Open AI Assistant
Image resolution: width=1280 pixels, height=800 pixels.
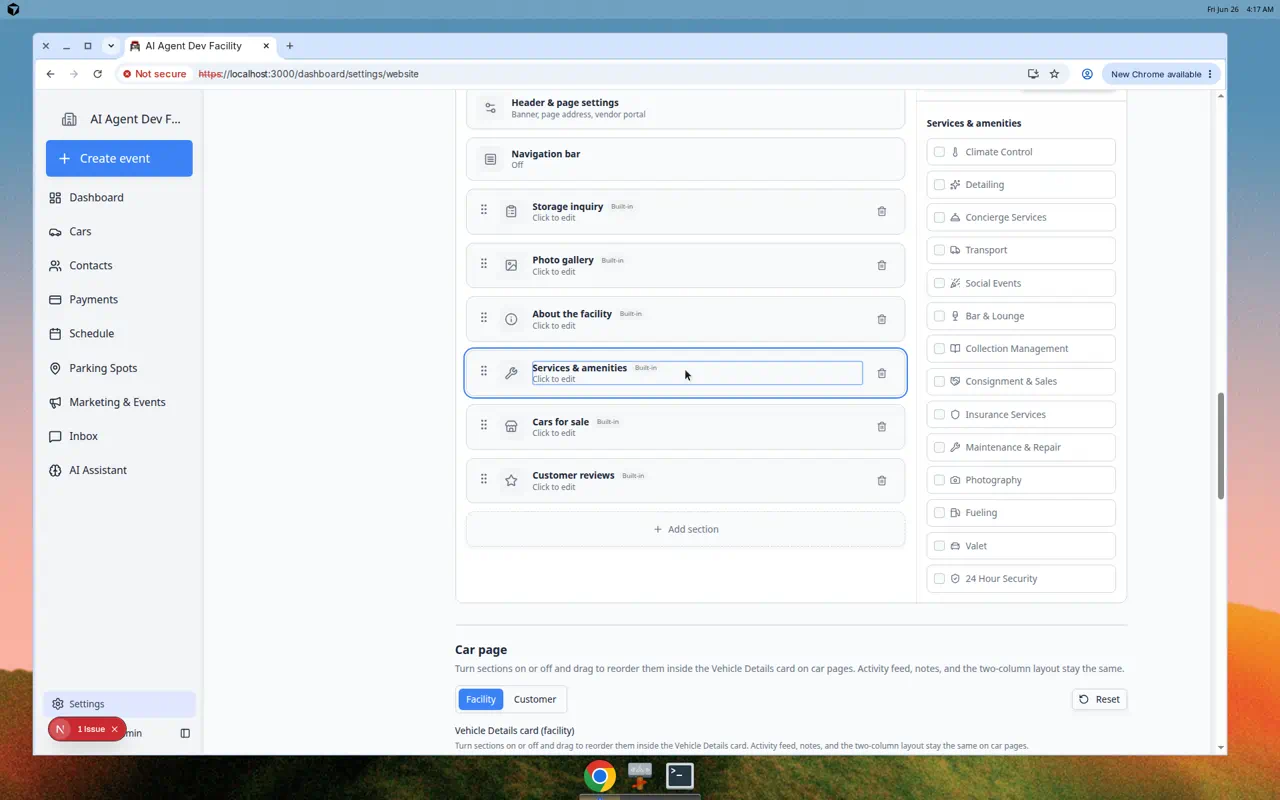[x=119, y=470]
